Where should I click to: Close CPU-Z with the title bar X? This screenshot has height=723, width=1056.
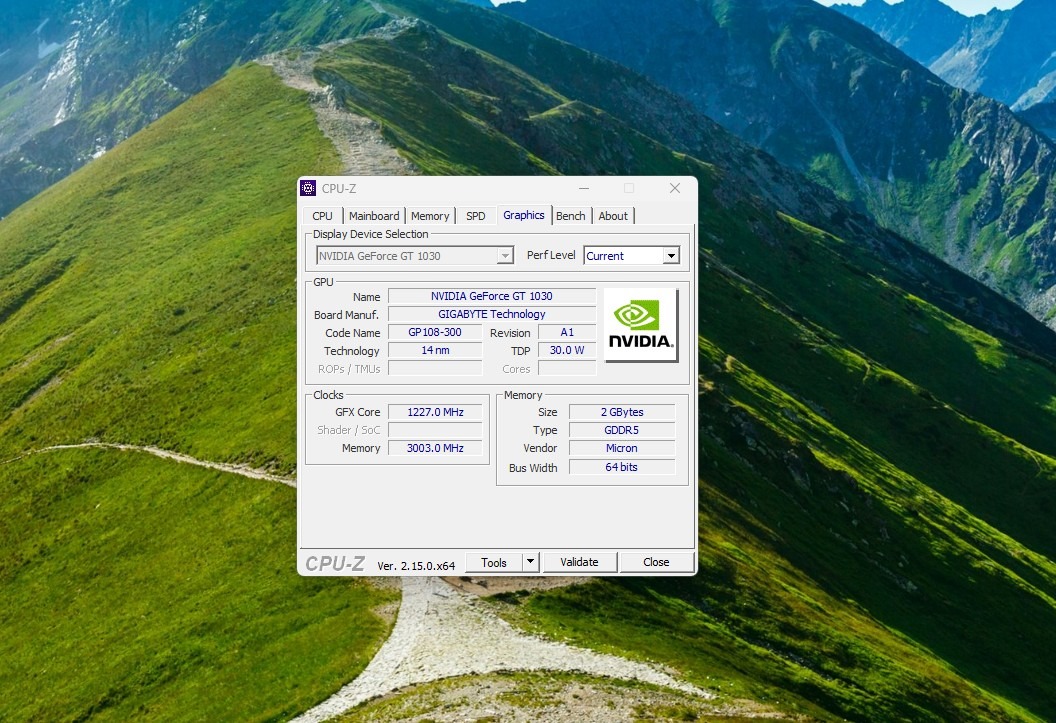(x=675, y=188)
